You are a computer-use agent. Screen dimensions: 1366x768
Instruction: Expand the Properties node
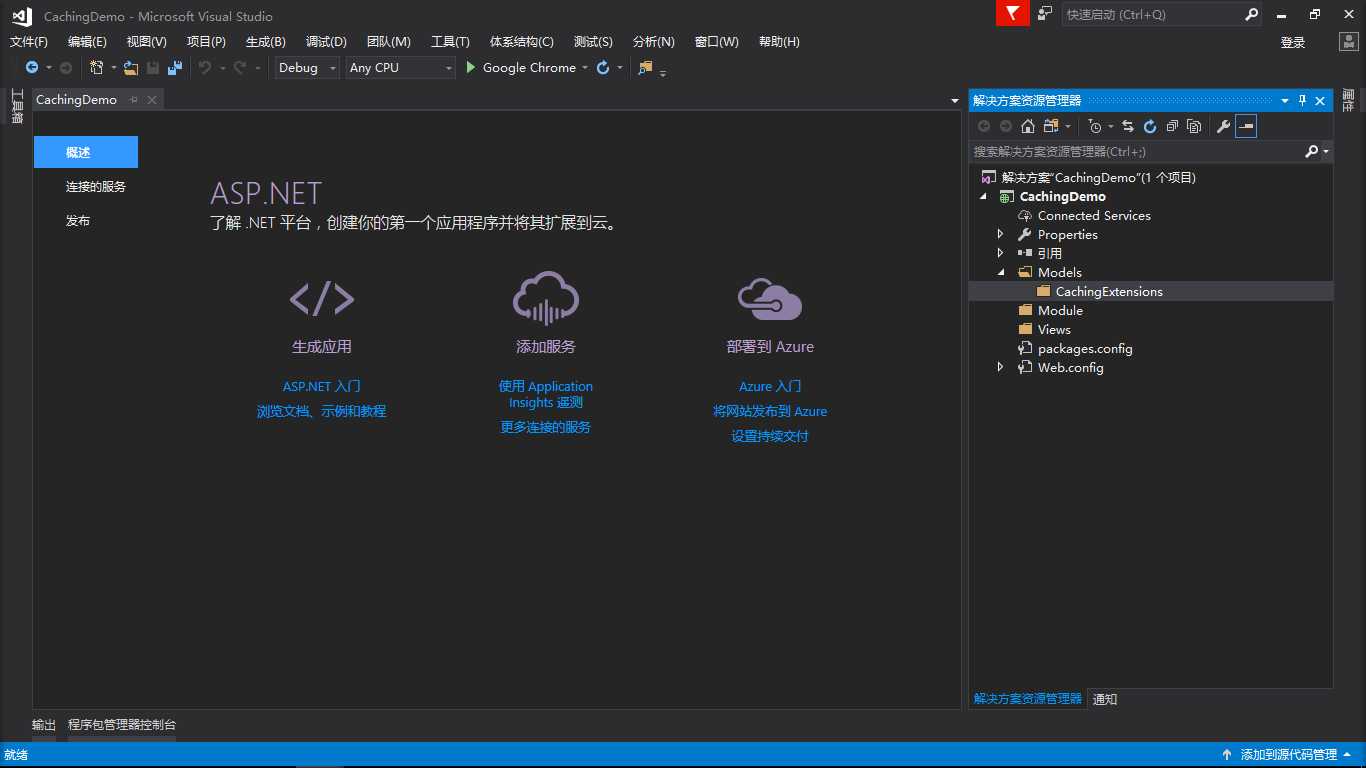click(x=1000, y=234)
